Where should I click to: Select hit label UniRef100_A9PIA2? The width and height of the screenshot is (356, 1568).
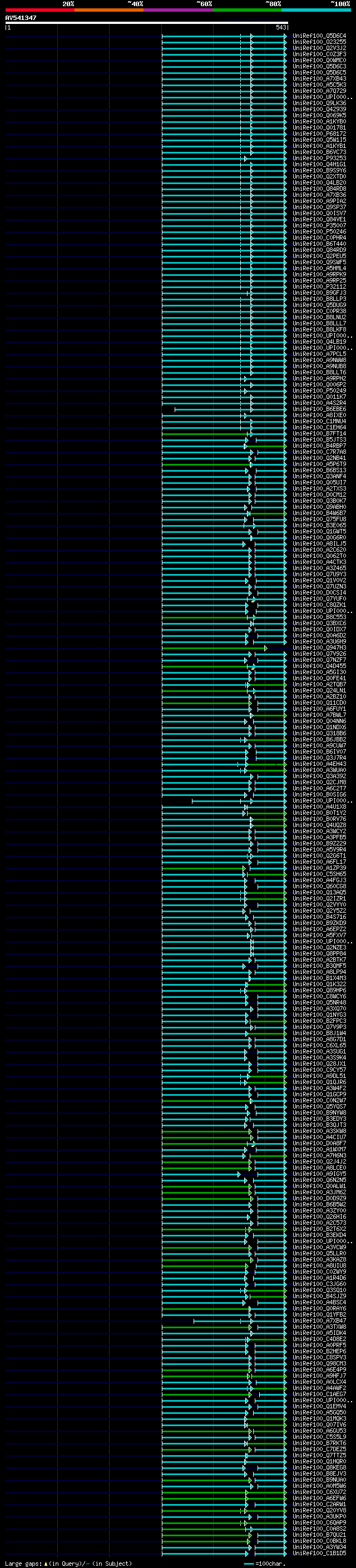point(319,201)
